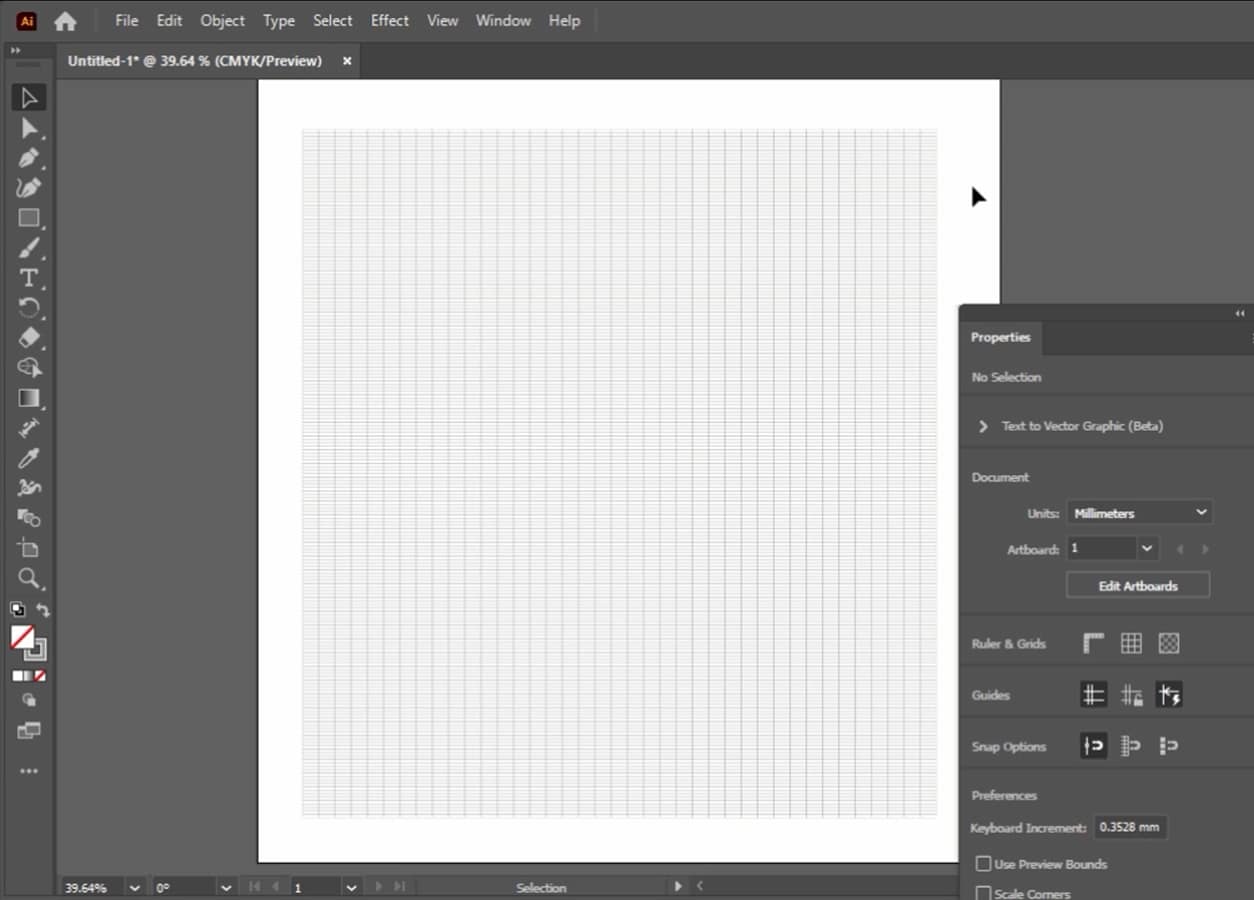
Task: Open the zoom level dropdown at 39.64%
Action: coord(134,888)
